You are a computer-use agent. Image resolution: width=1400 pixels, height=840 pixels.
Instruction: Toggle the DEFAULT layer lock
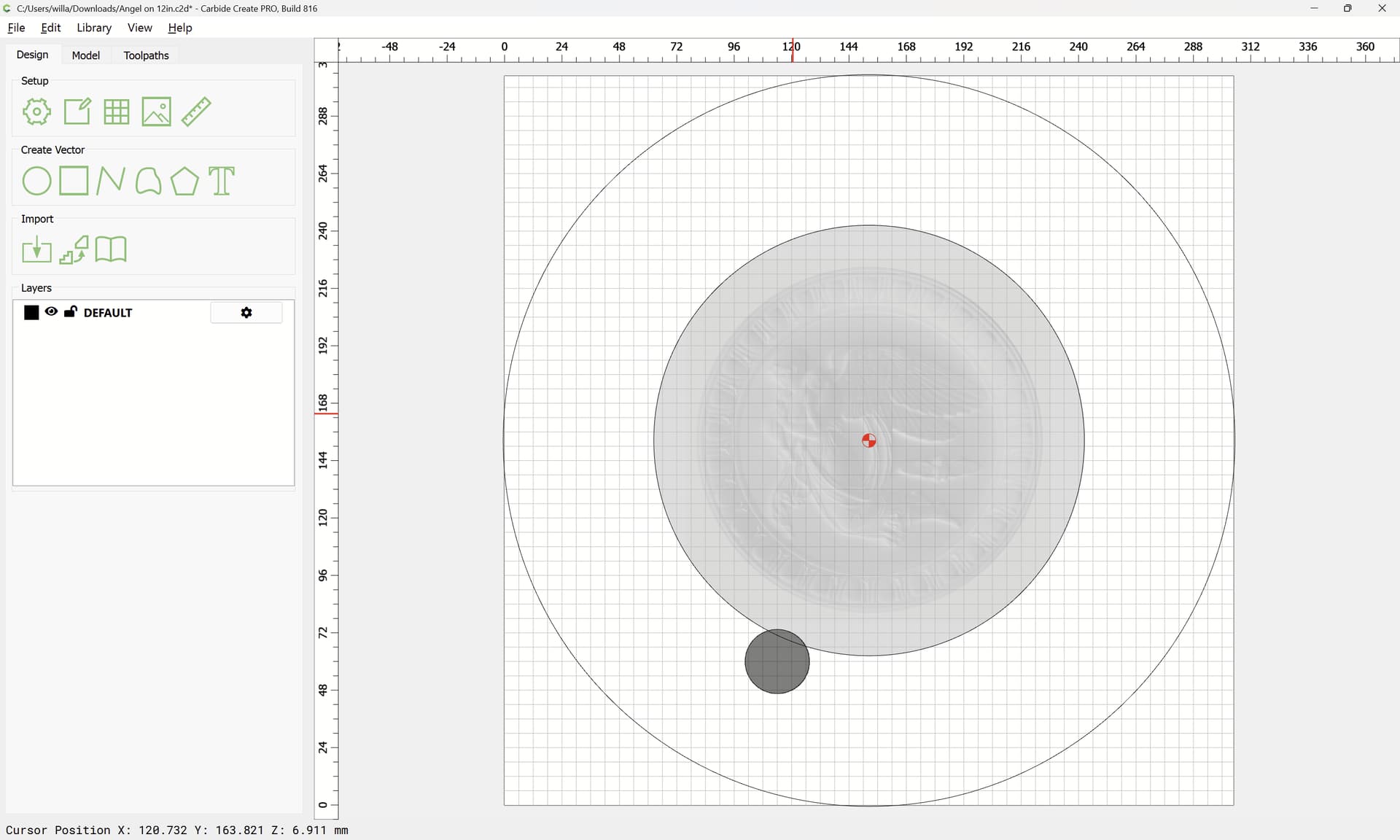coord(71,312)
